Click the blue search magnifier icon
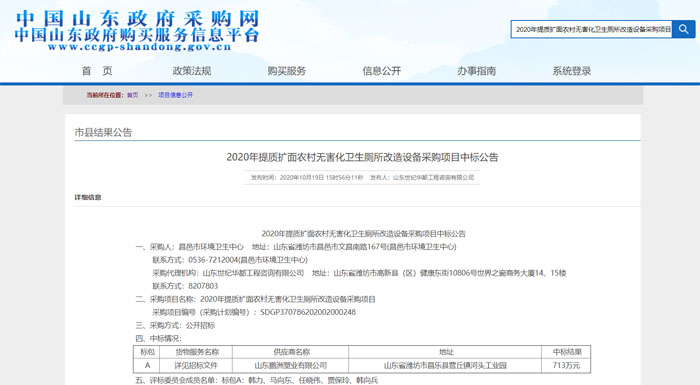The width and height of the screenshot is (700, 385). [683, 29]
